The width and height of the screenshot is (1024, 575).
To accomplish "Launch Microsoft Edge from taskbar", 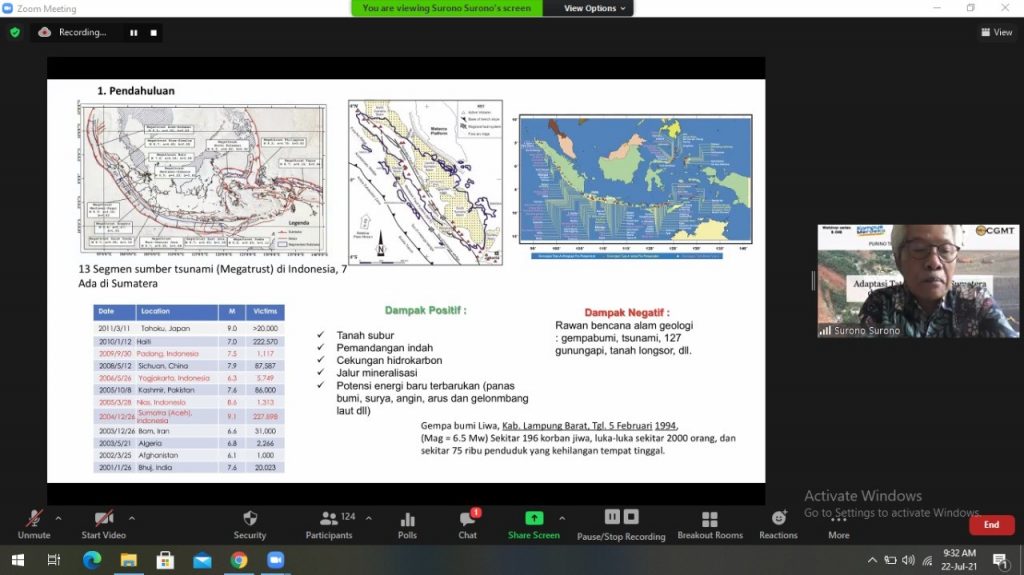I will (91, 560).
